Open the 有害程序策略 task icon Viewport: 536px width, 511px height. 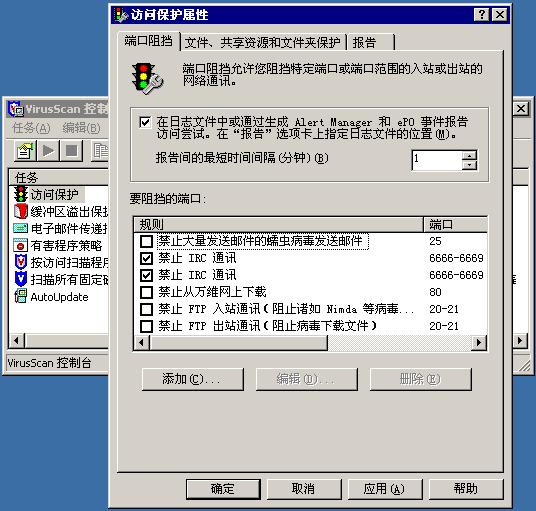click(21, 245)
